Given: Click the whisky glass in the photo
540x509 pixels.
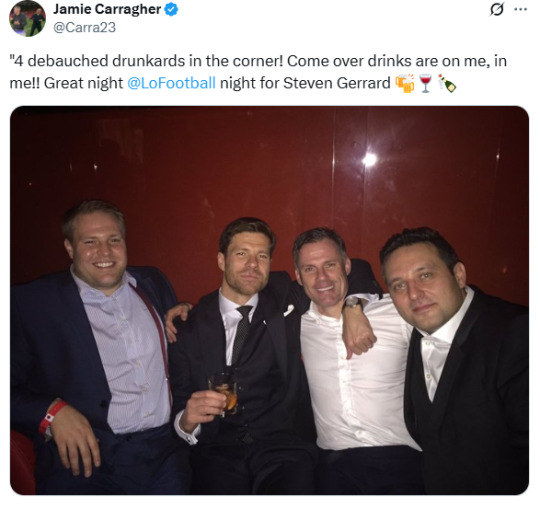Looking at the screenshot, I should pyautogui.click(x=224, y=393).
